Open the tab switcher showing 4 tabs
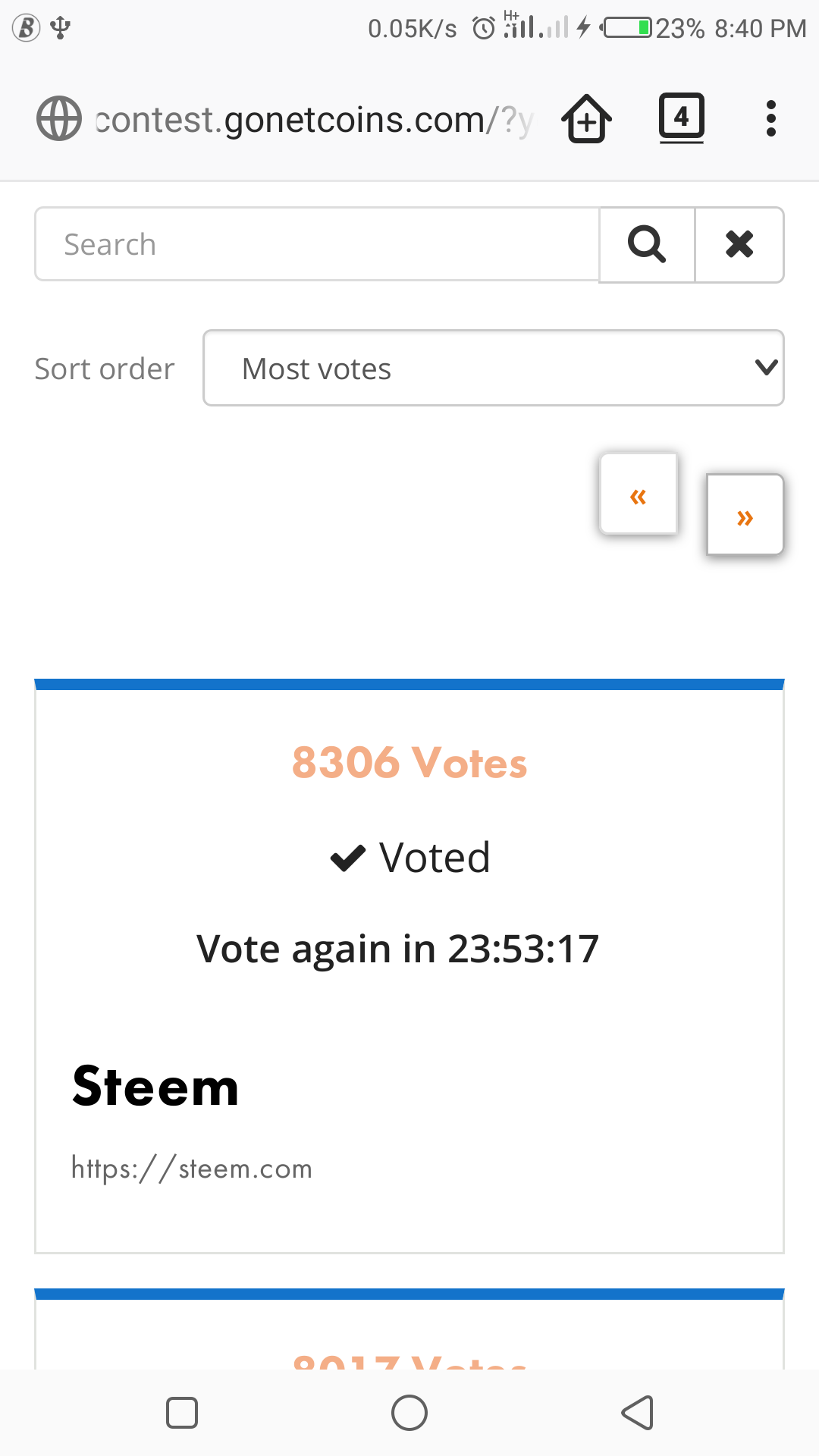Screen dimensions: 819x1456 click(x=681, y=118)
